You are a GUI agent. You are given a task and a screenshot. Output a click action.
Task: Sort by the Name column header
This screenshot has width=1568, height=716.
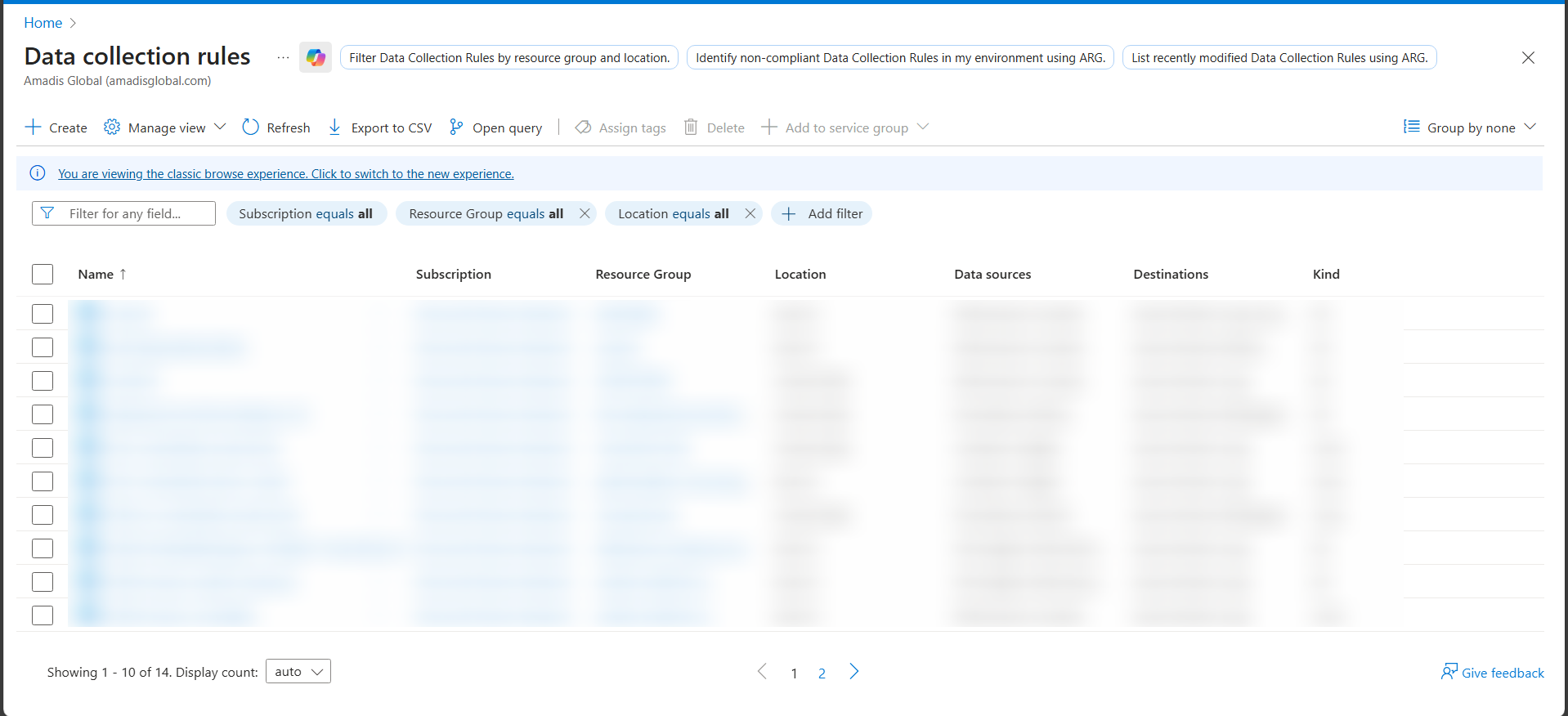tap(96, 275)
